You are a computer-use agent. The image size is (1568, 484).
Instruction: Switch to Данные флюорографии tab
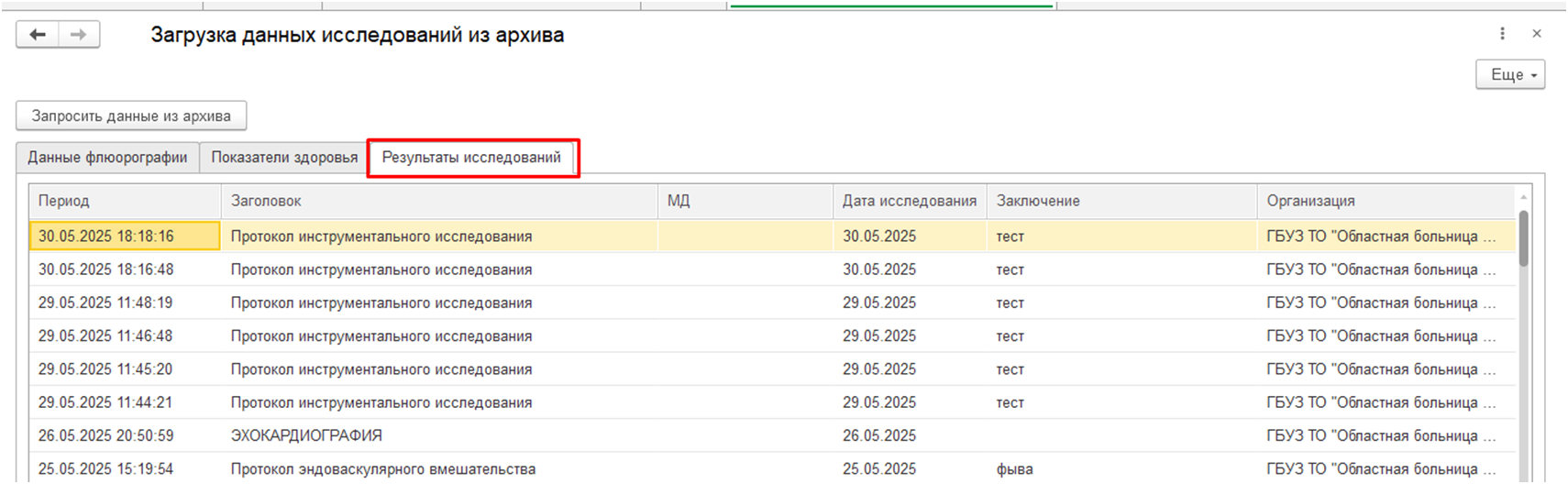[107, 158]
